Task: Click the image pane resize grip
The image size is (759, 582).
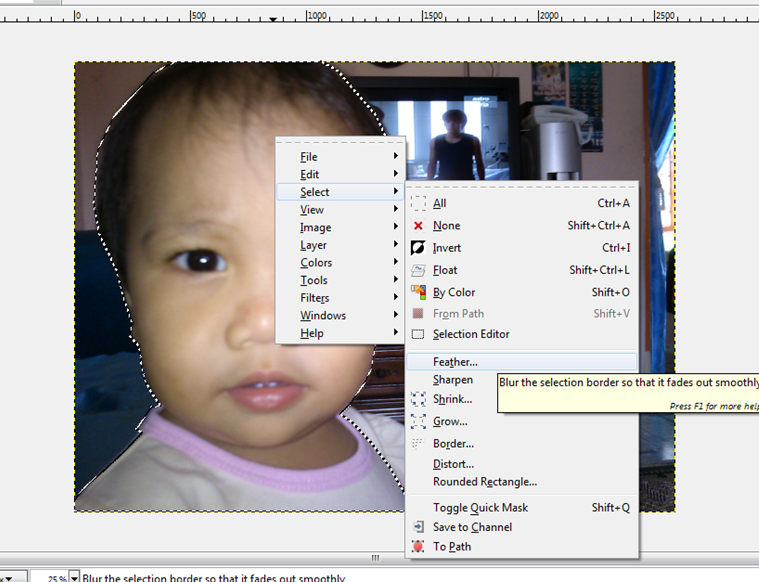Action: coord(376,558)
